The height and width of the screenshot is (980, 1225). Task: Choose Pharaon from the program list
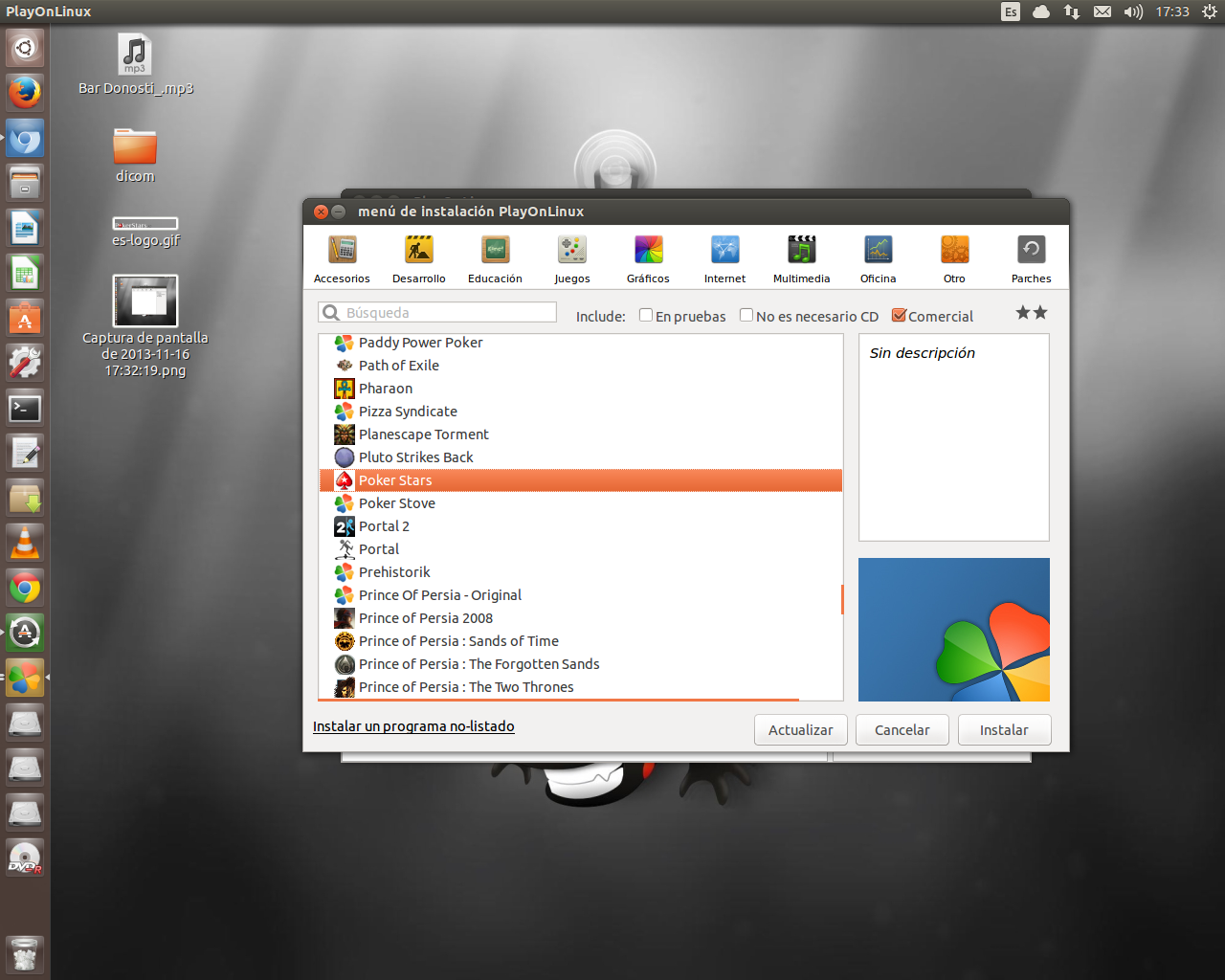point(580,389)
